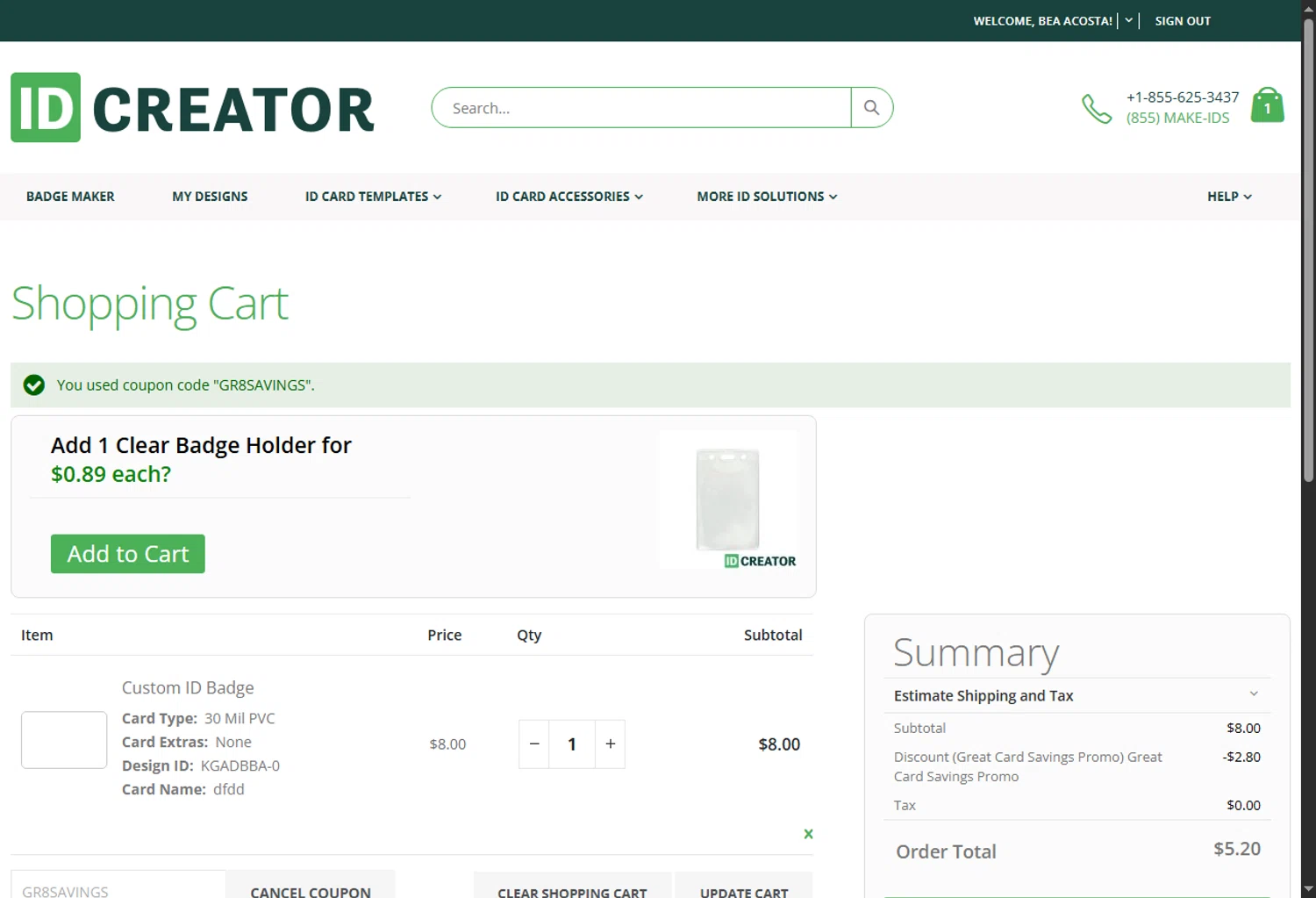Open the shopping bag cart icon
Viewport: 1316px width, 898px height.
[x=1267, y=105]
